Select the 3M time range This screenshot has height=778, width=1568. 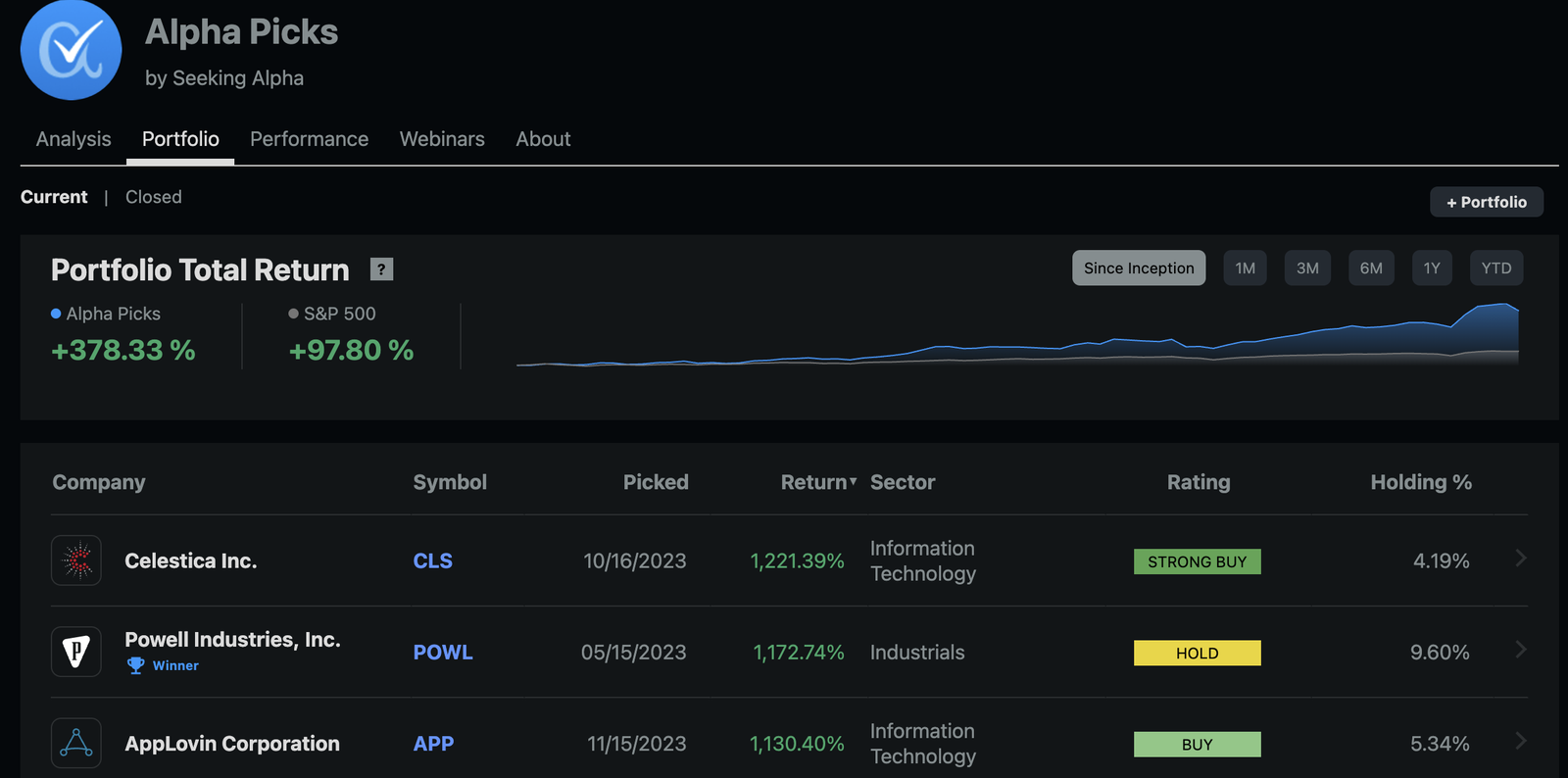click(1307, 268)
